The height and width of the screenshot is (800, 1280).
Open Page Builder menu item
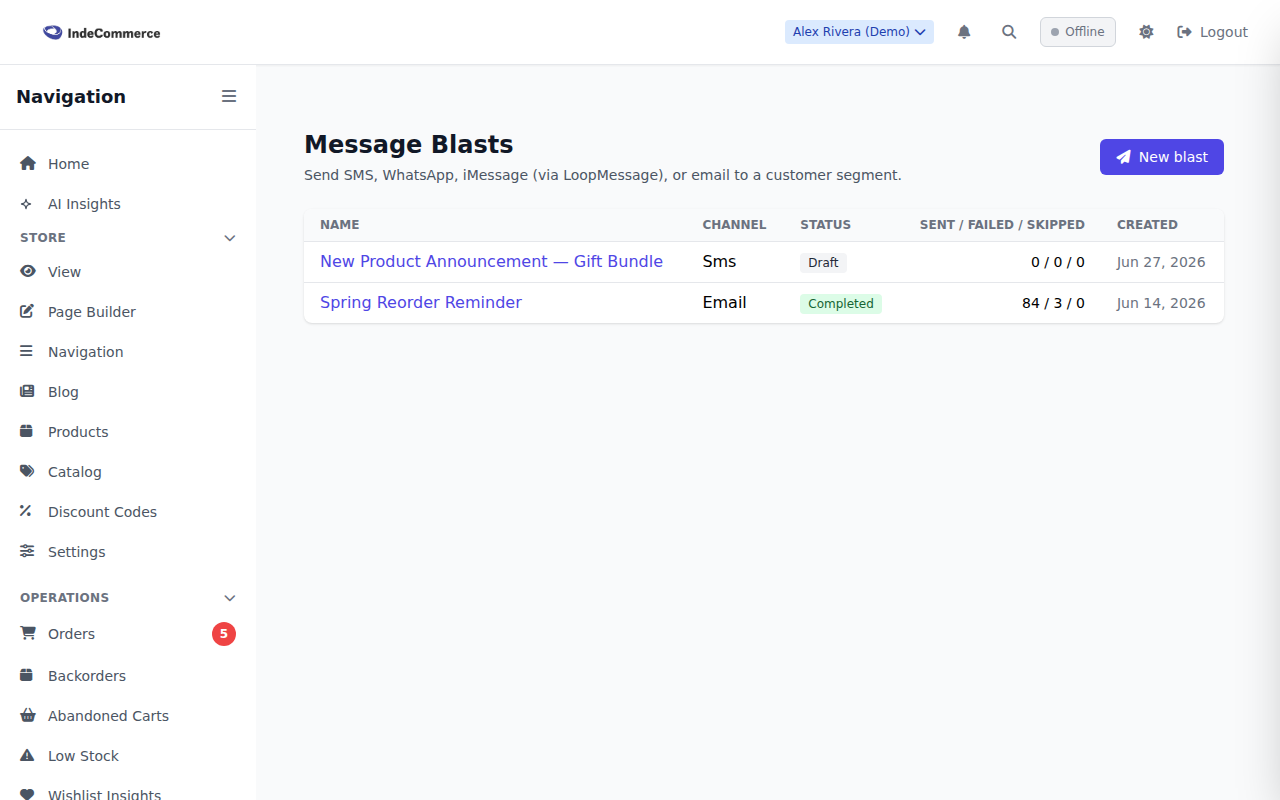point(128,312)
